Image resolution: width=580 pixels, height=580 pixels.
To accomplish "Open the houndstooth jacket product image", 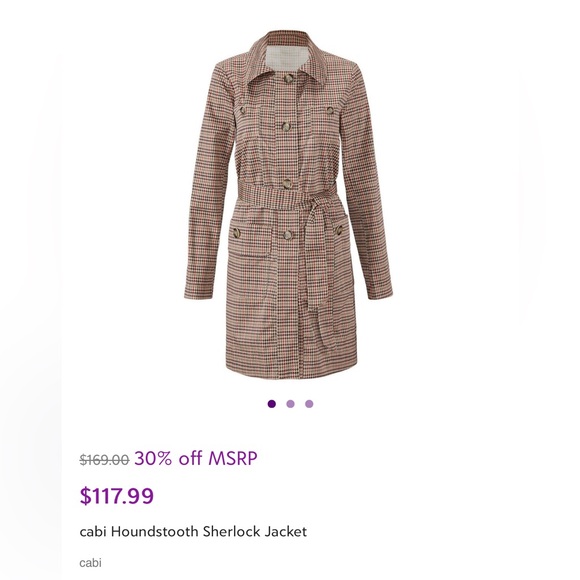I will tap(289, 205).
